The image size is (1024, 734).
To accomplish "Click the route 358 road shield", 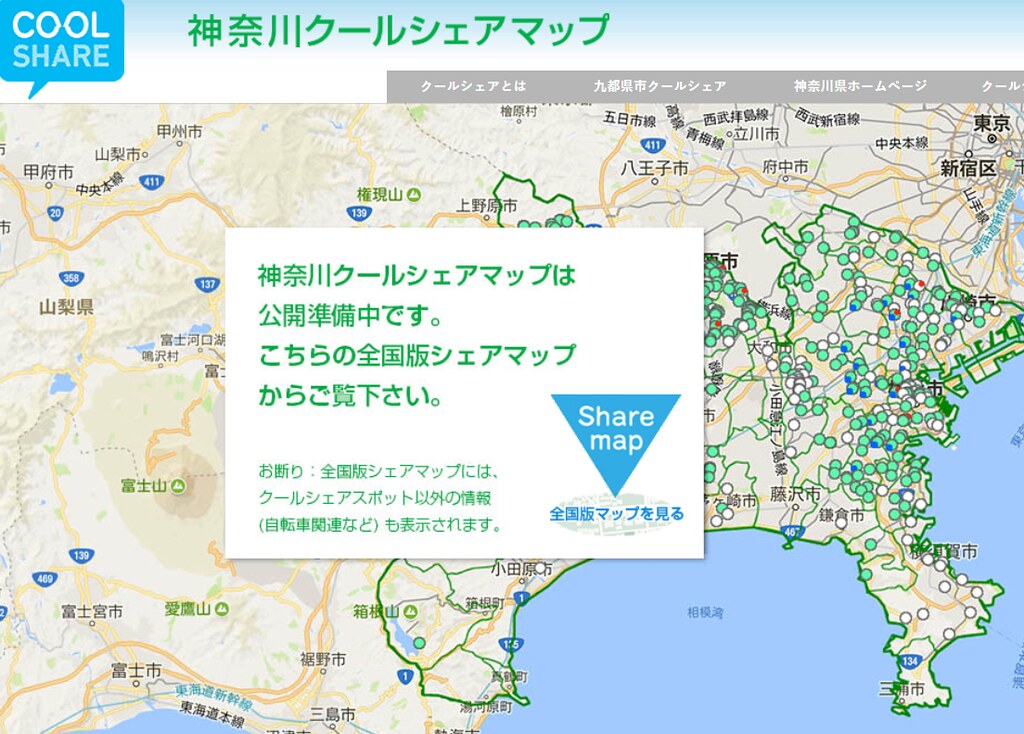I will point(71,279).
